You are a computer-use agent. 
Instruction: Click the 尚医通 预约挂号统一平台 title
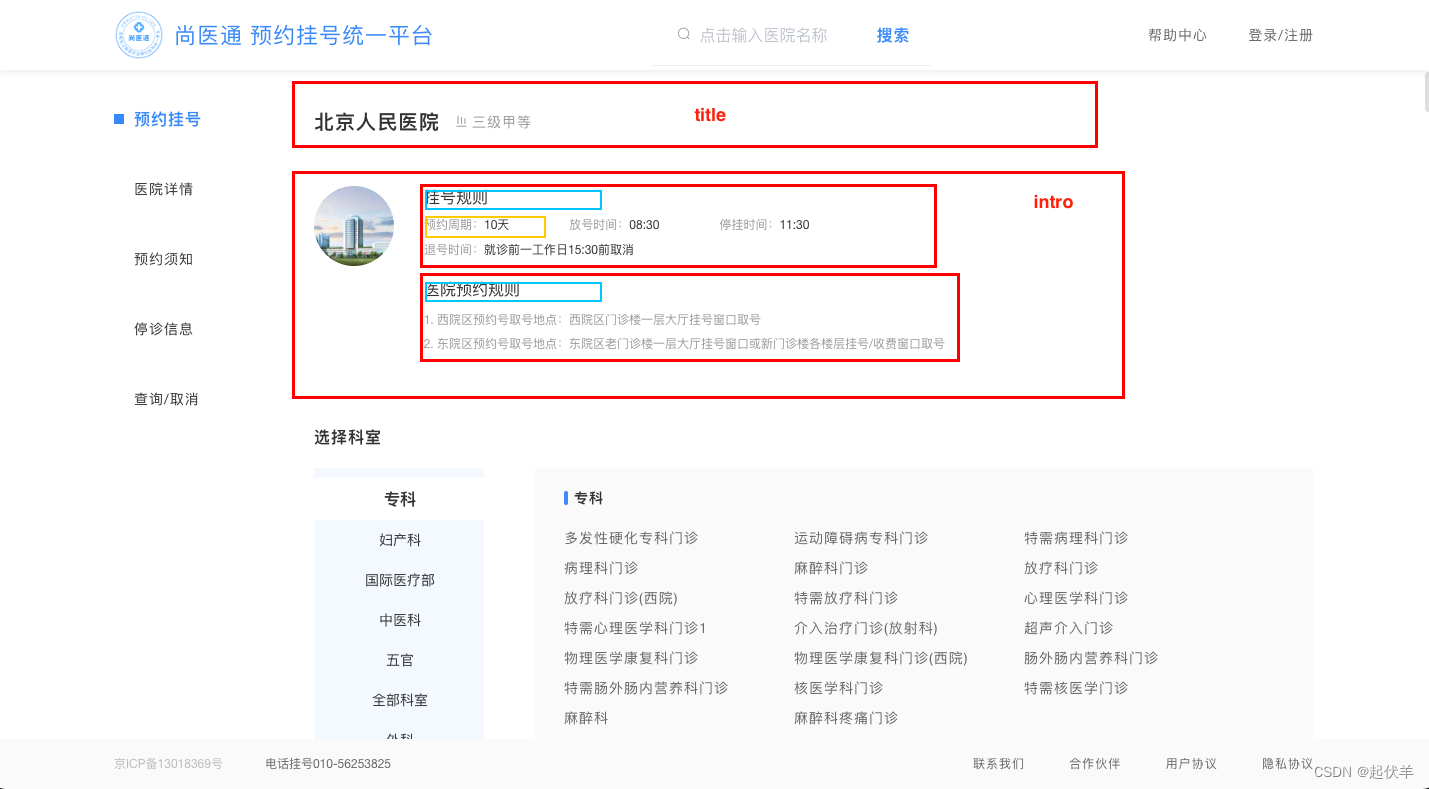click(304, 36)
